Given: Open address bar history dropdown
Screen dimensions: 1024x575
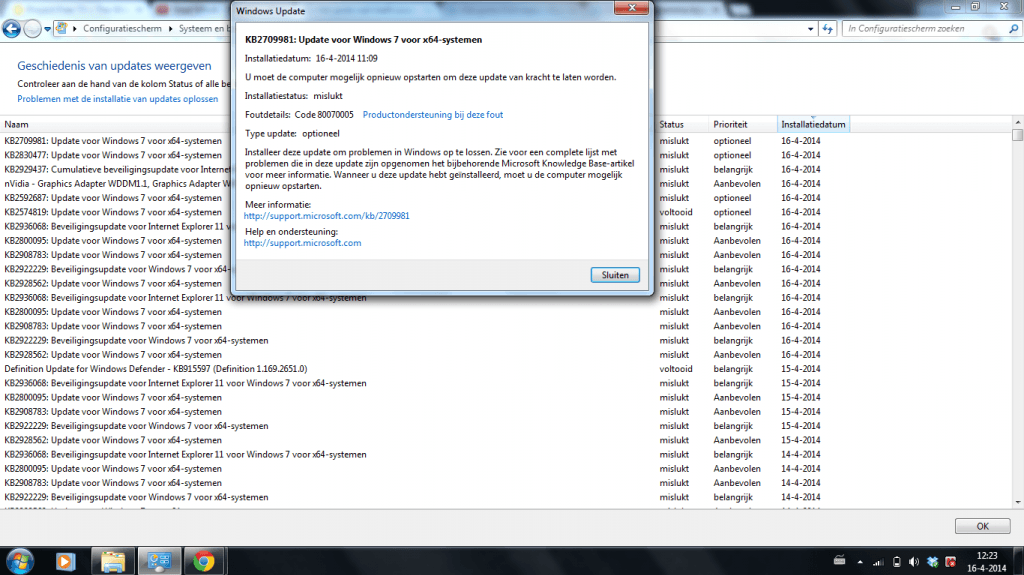Looking at the screenshot, I should [810, 29].
